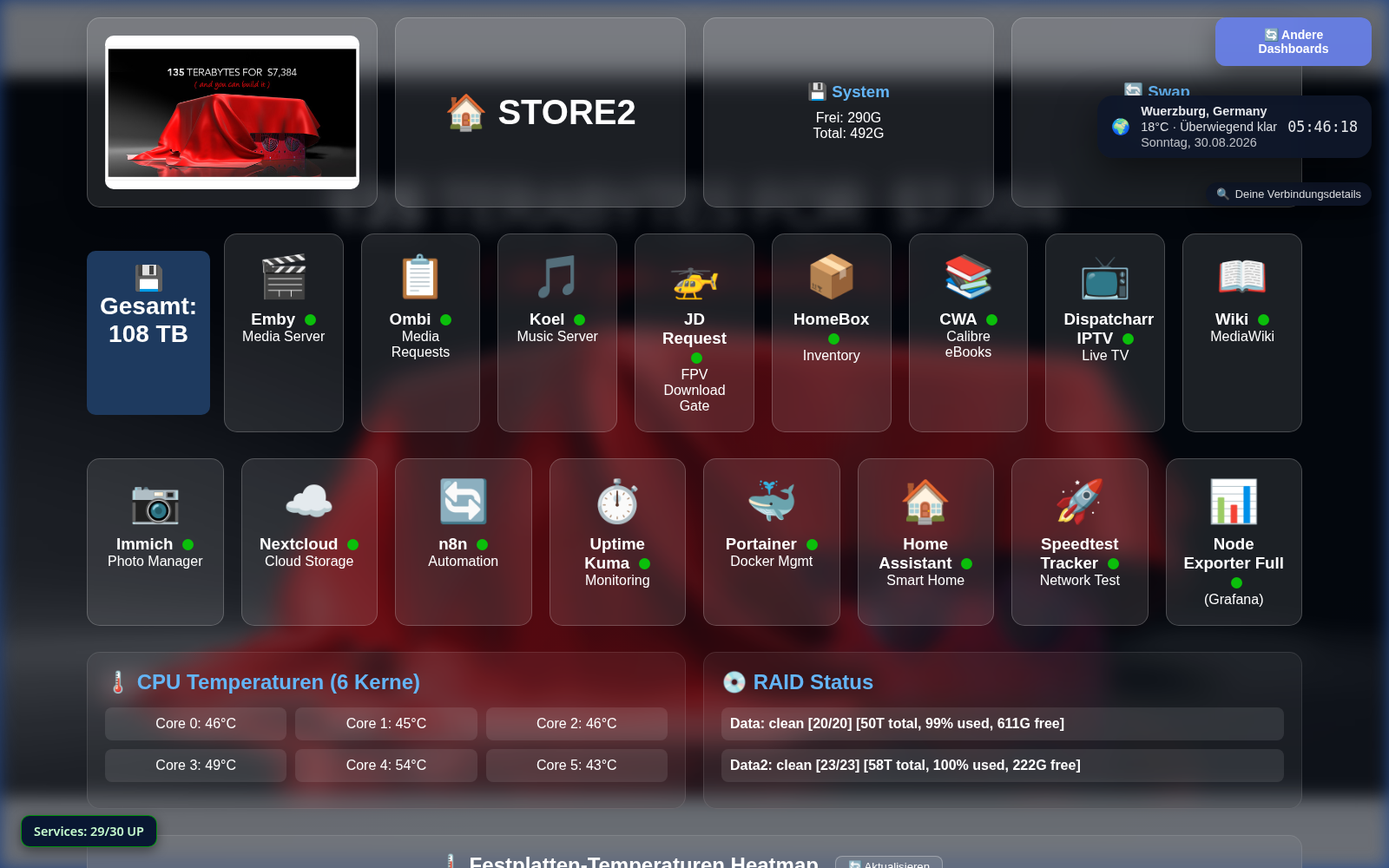Open Emby clapperboard icon
The height and width of the screenshot is (868, 1389).
(284, 277)
